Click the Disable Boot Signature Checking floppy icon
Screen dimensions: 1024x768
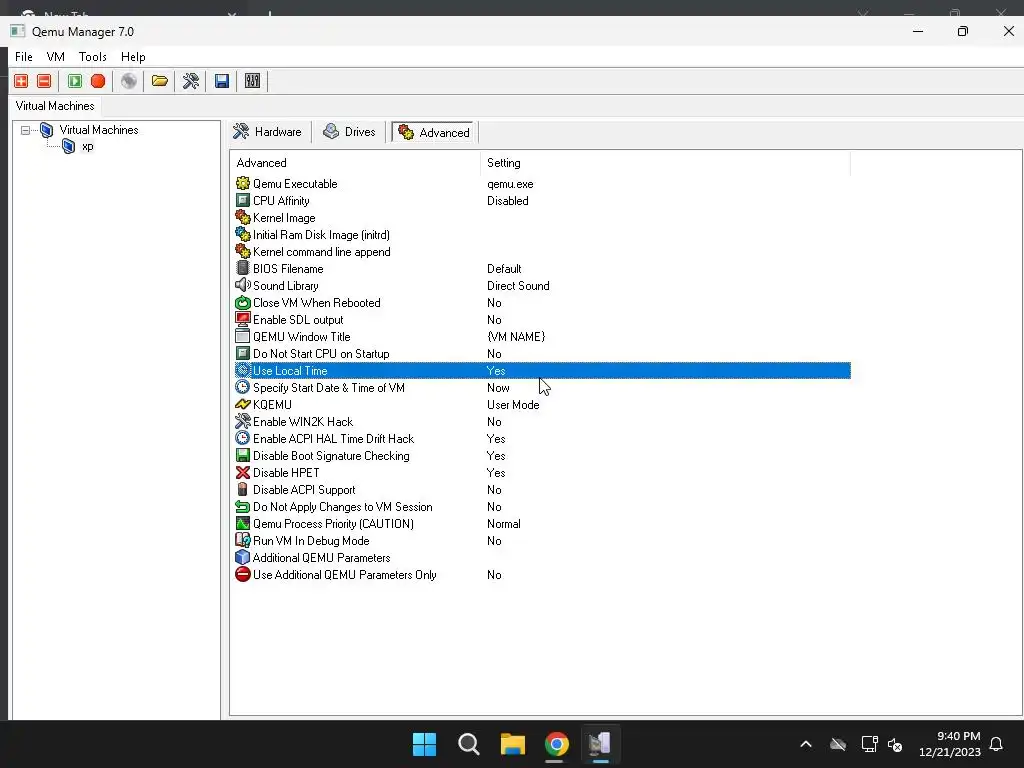(243, 455)
